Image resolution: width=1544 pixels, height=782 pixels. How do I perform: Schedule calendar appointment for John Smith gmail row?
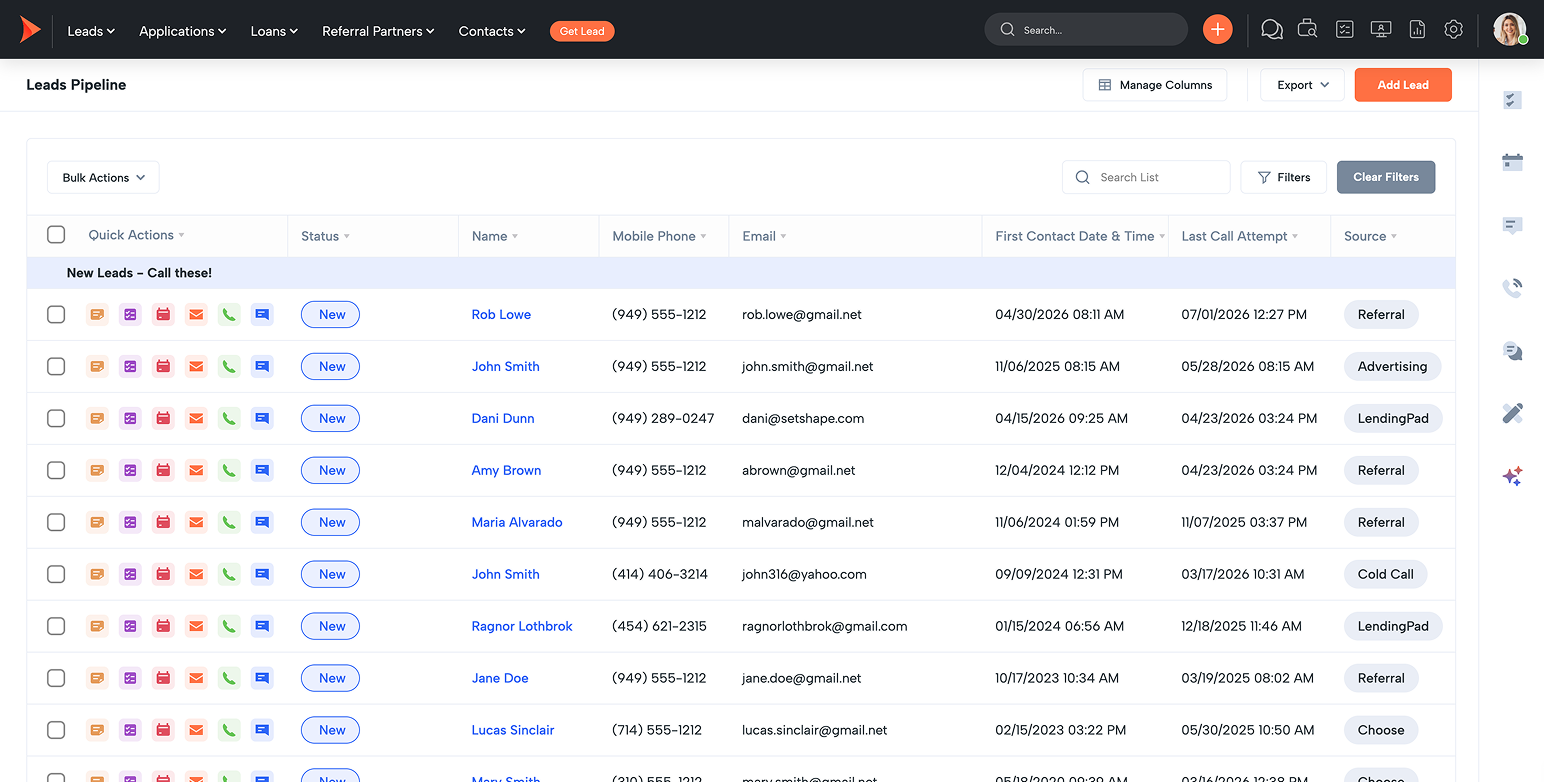[x=163, y=366]
